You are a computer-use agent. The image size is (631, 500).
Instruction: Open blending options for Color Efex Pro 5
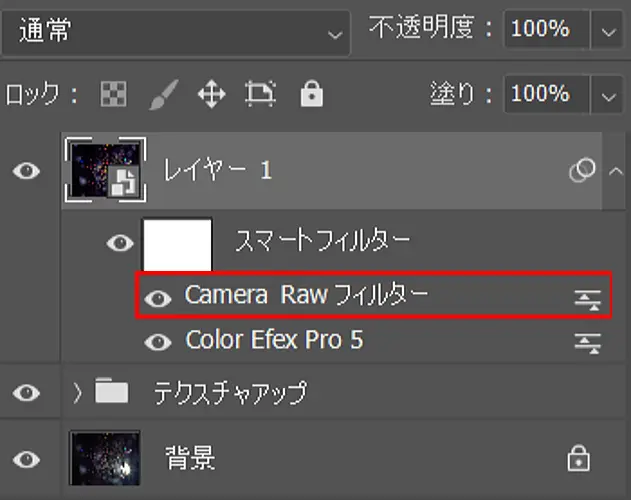(x=588, y=343)
